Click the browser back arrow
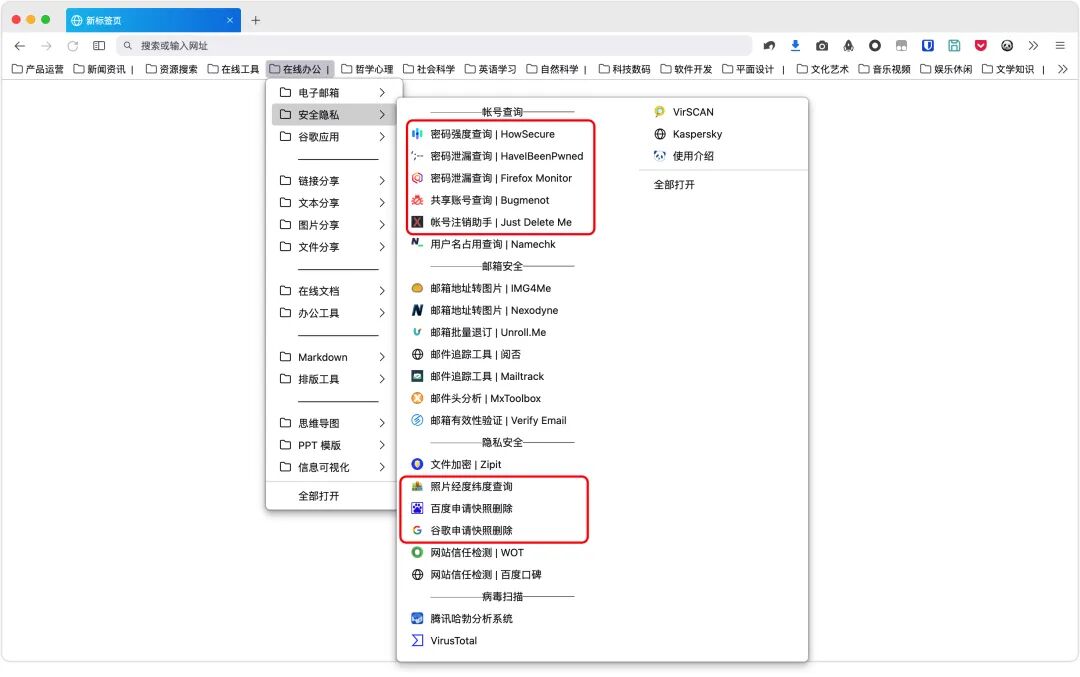 [x=20, y=45]
